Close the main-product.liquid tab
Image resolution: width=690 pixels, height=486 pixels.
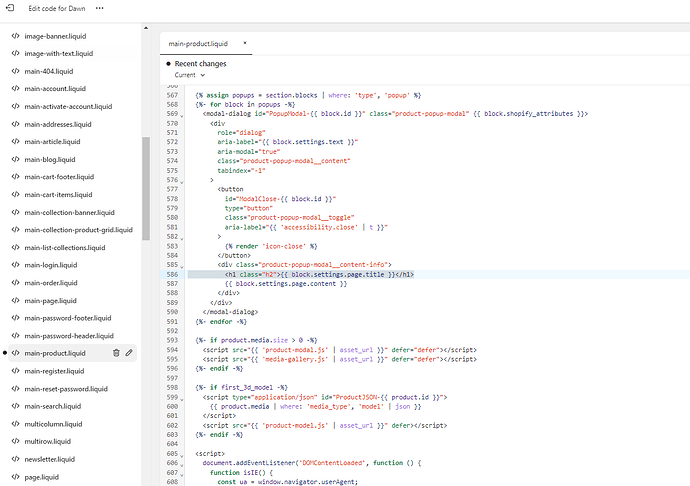246,44
